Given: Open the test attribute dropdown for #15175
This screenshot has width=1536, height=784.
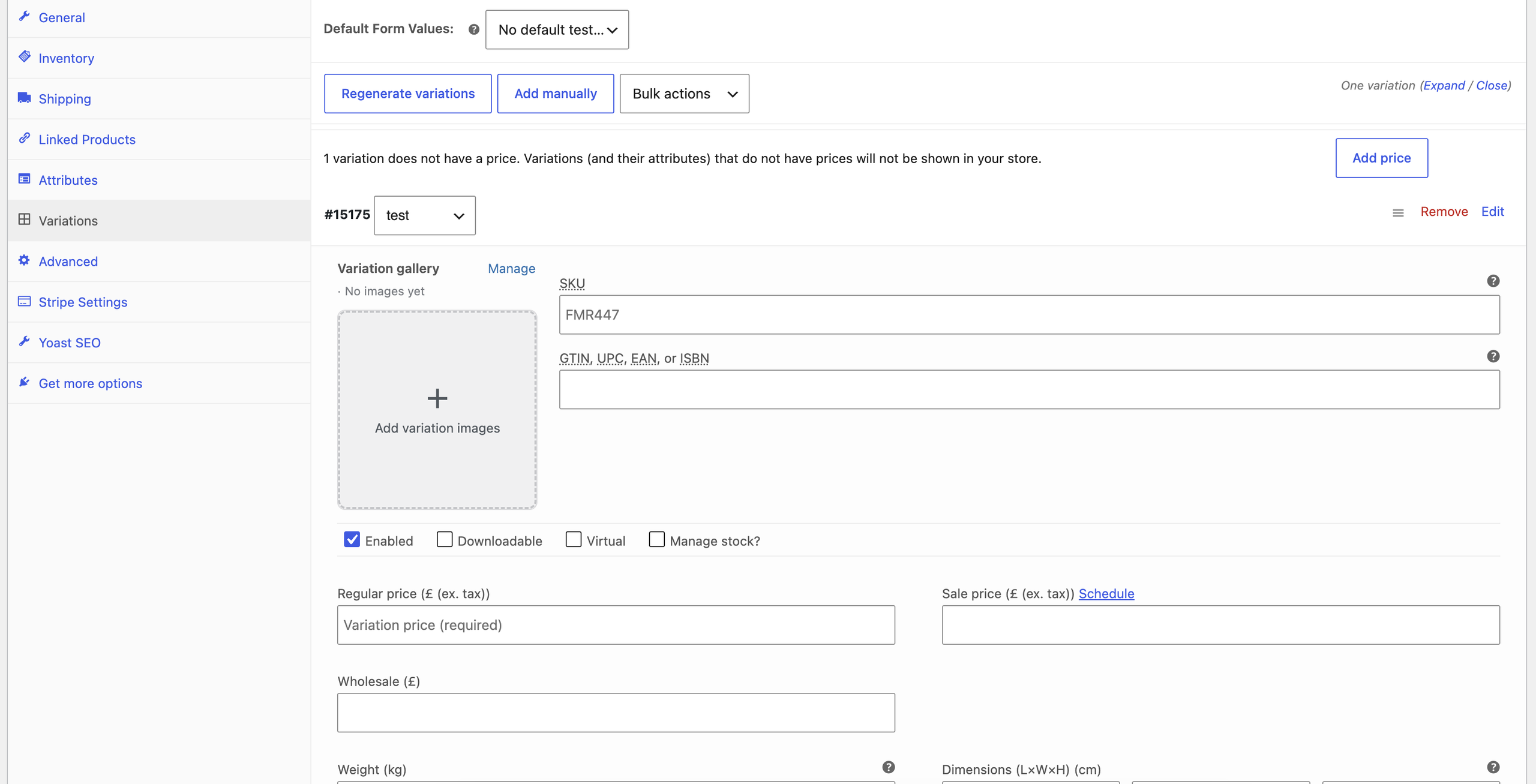Looking at the screenshot, I should coord(424,215).
